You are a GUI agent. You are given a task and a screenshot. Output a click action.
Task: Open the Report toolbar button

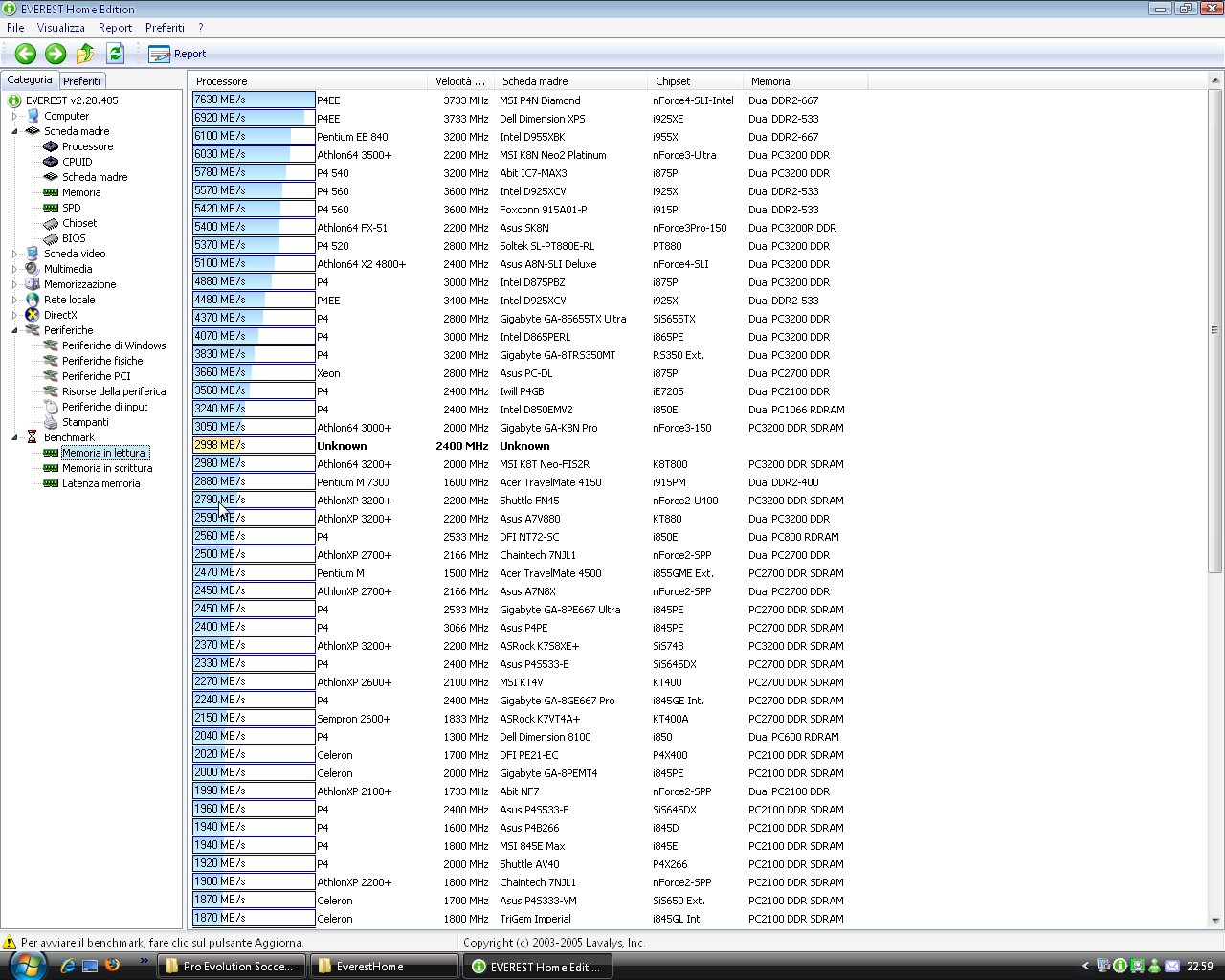pos(178,54)
